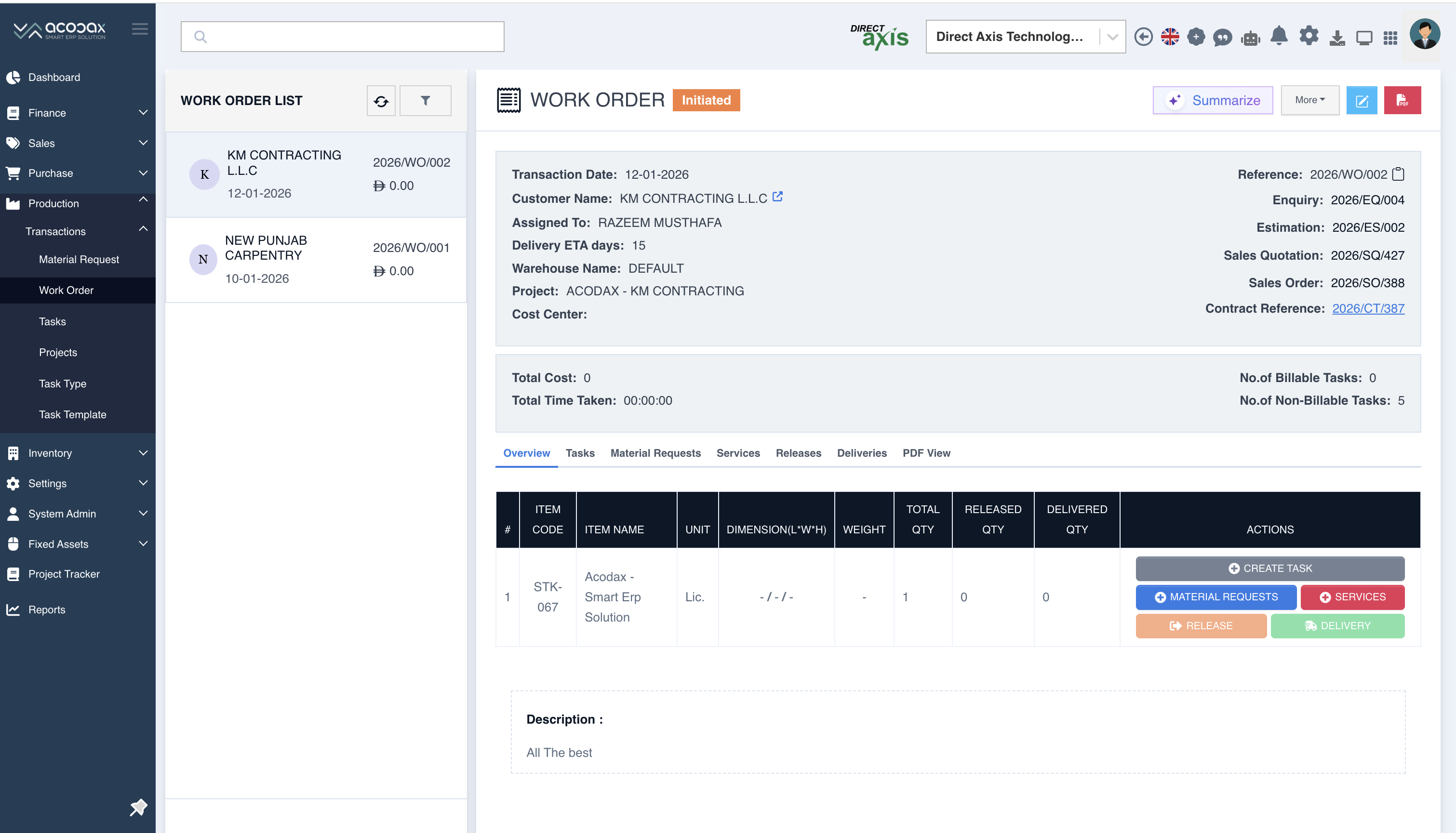Expand the Finance menu
The height and width of the screenshot is (833, 1456).
coord(78,113)
